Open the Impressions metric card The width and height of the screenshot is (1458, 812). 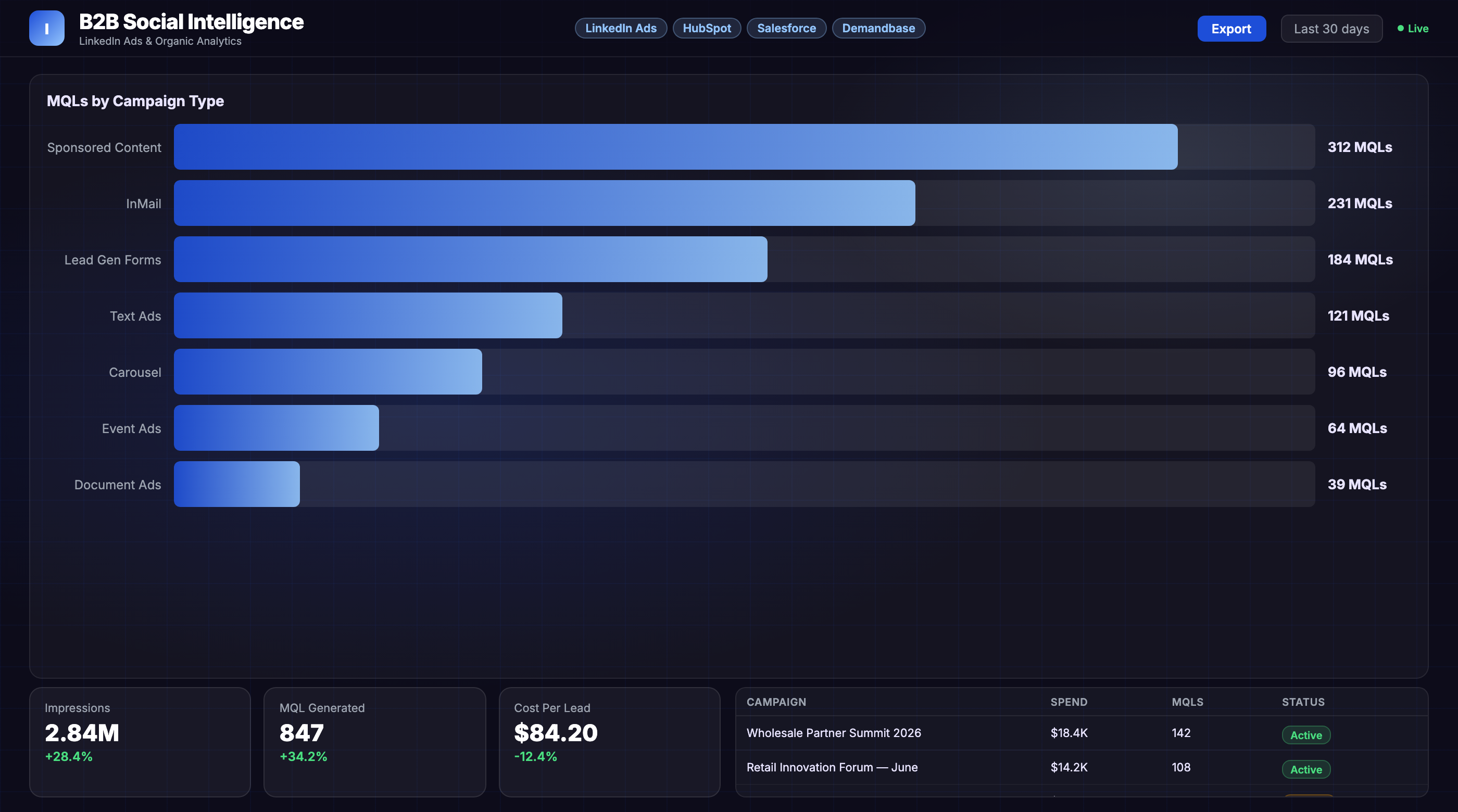(x=140, y=742)
